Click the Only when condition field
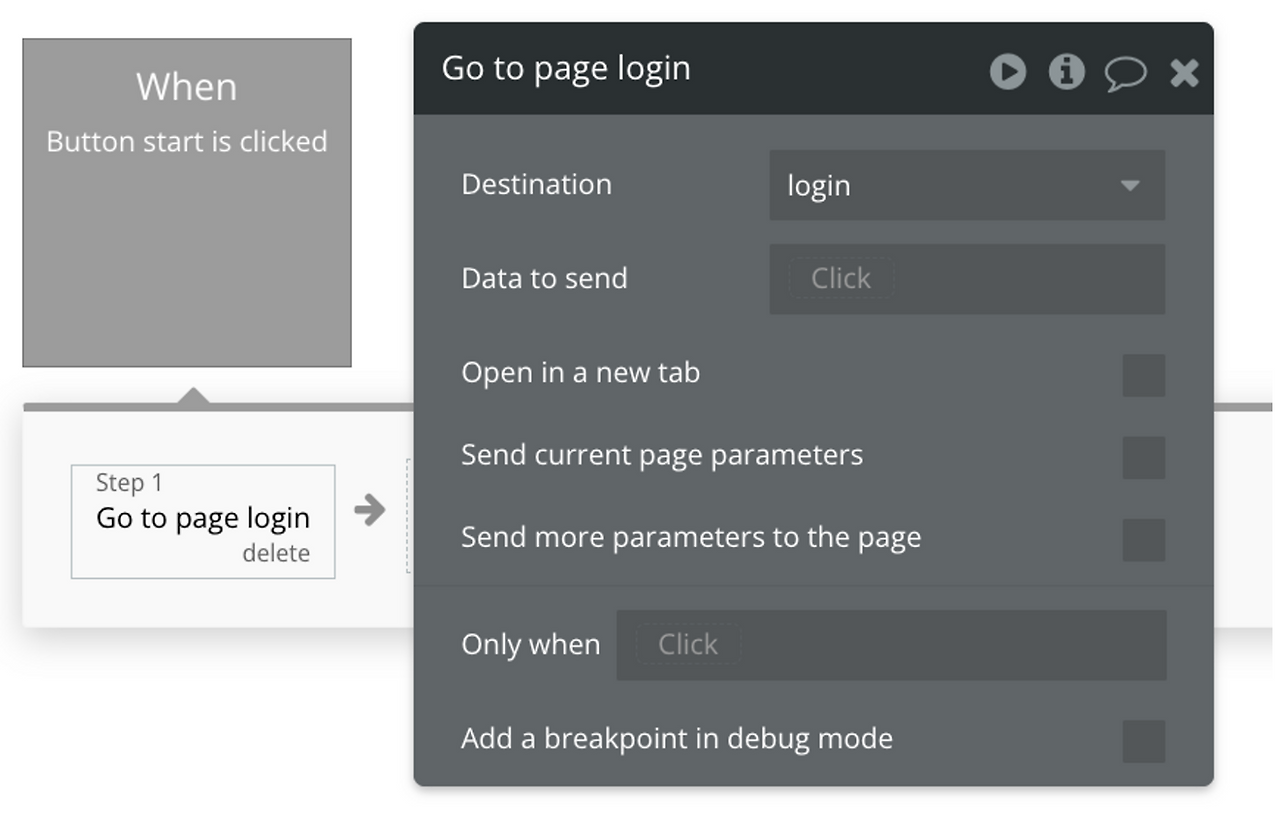This screenshot has width=1280, height=813. 890,645
